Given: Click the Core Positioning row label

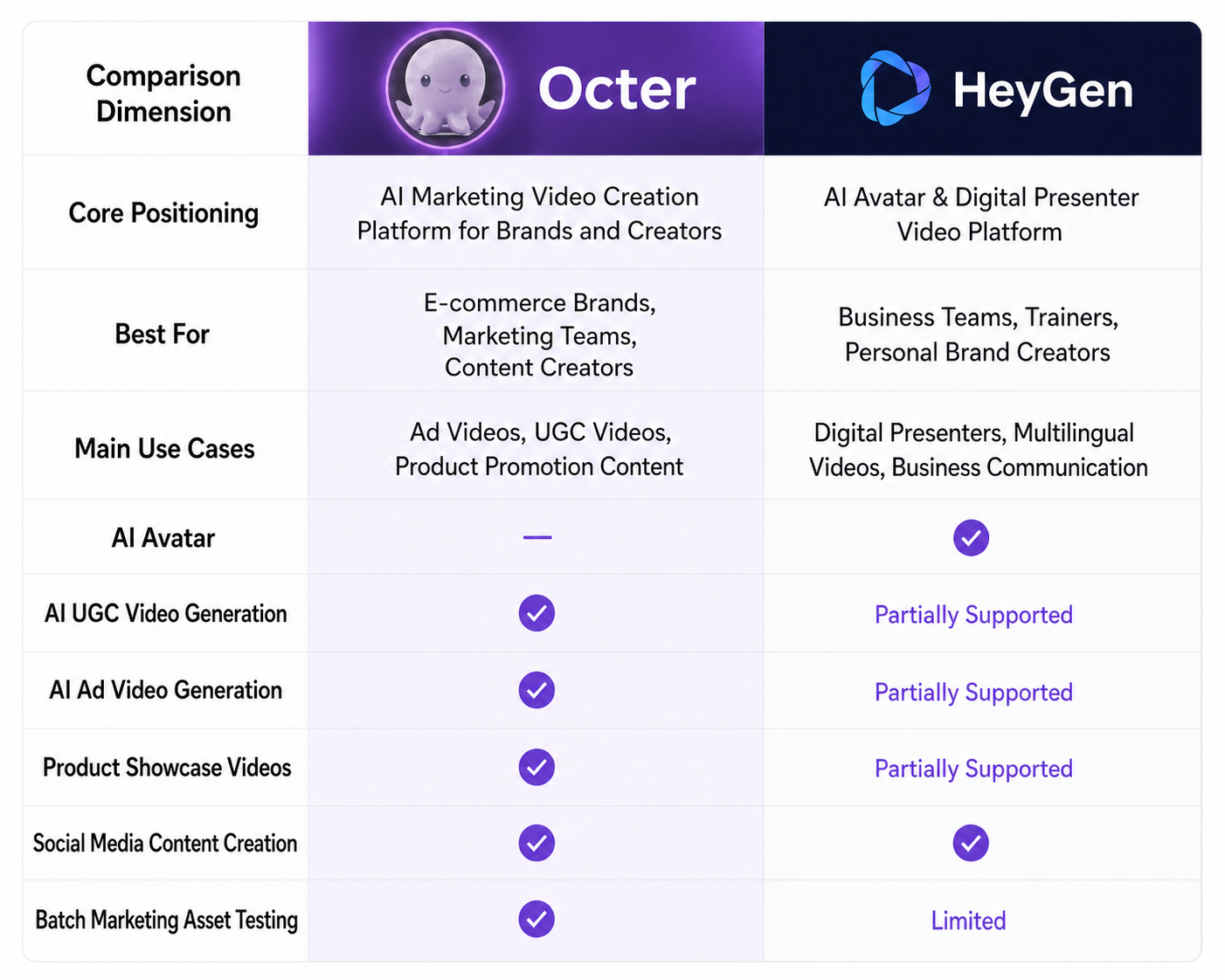Looking at the screenshot, I should point(163,213).
